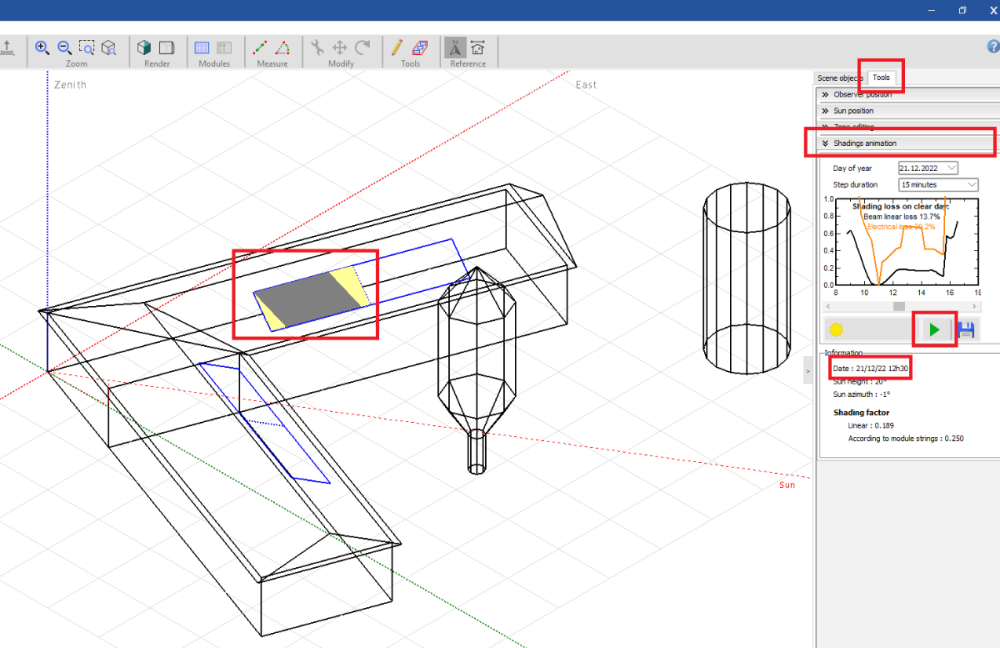Switch to the Scene objects tab
This screenshot has width=1000, height=648.
coord(839,77)
